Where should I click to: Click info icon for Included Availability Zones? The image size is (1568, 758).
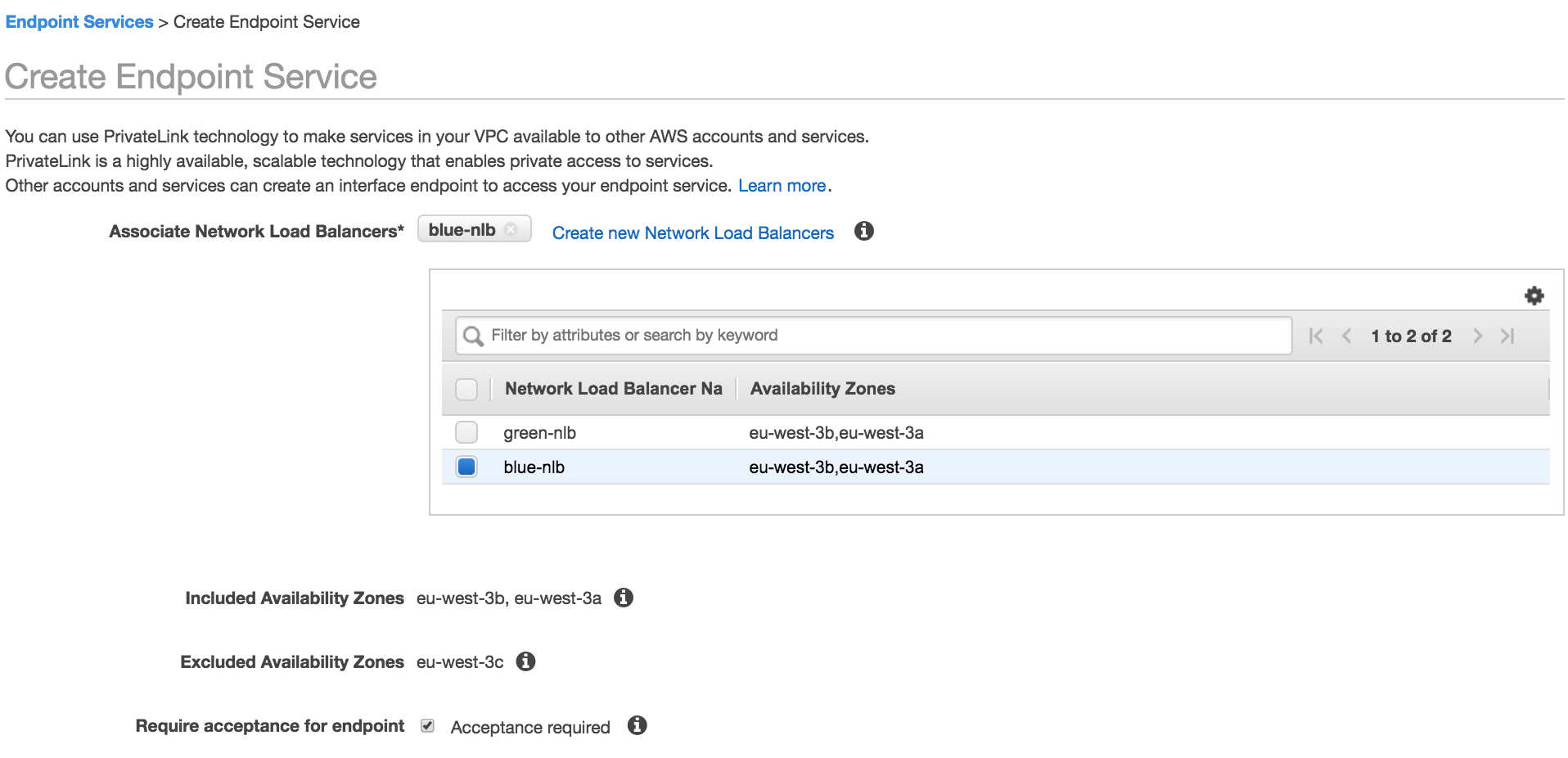click(624, 598)
